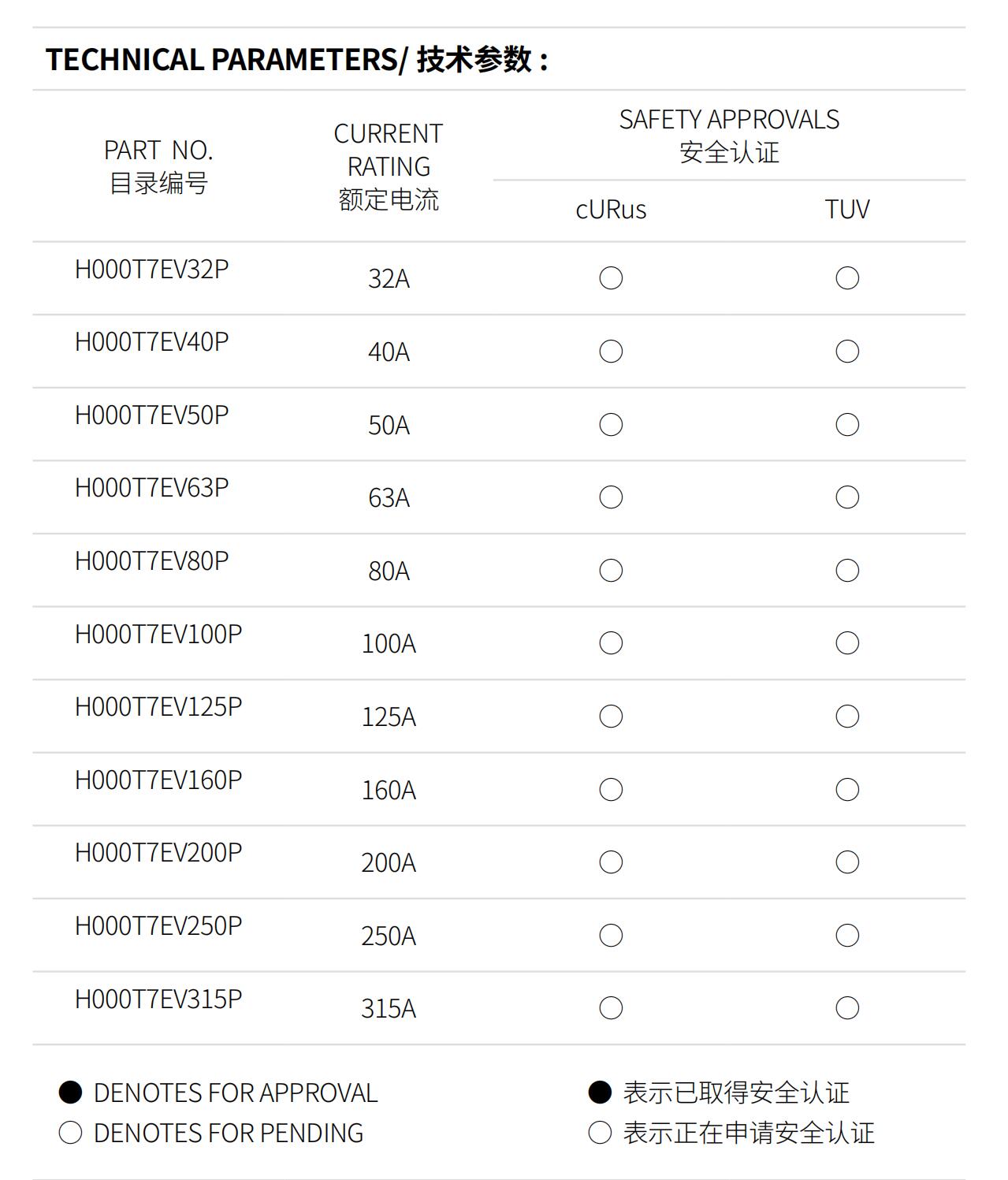Click the TUV column header
Viewport: 1008px width, 1180px height.
(x=847, y=210)
